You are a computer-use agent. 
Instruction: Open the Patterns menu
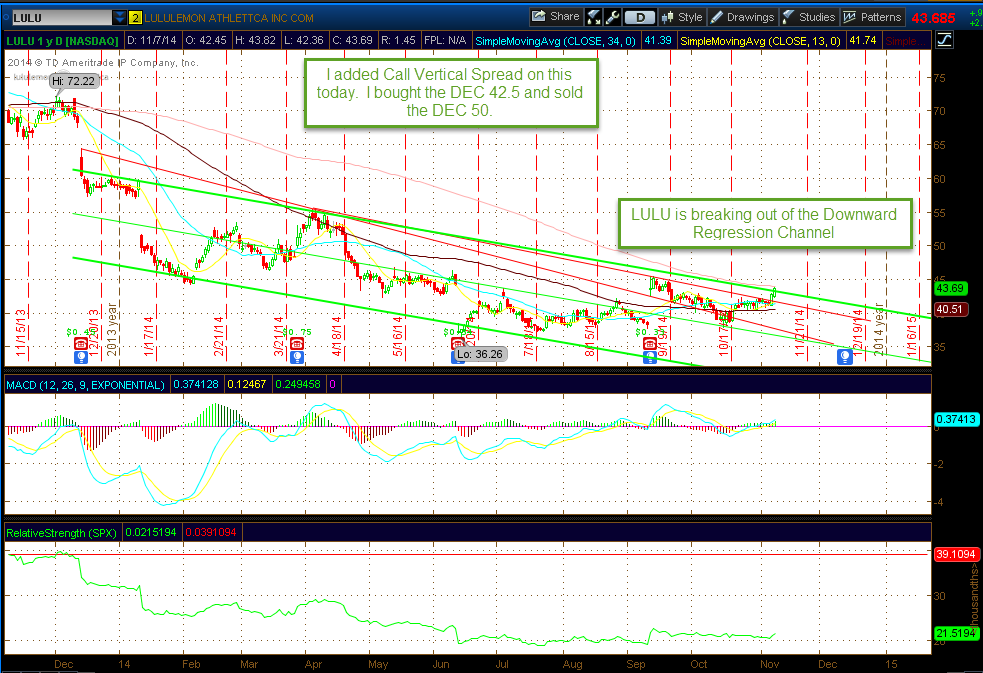point(872,17)
